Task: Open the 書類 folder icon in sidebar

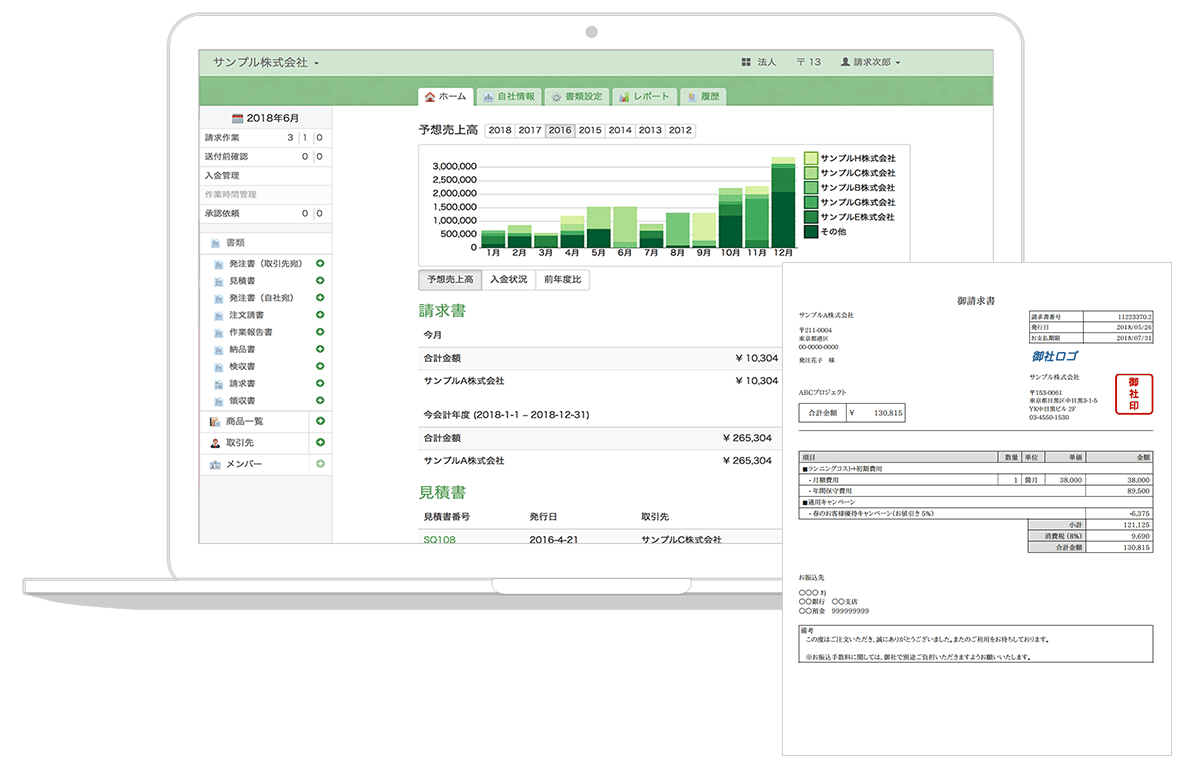Action: click(x=215, y=242)
